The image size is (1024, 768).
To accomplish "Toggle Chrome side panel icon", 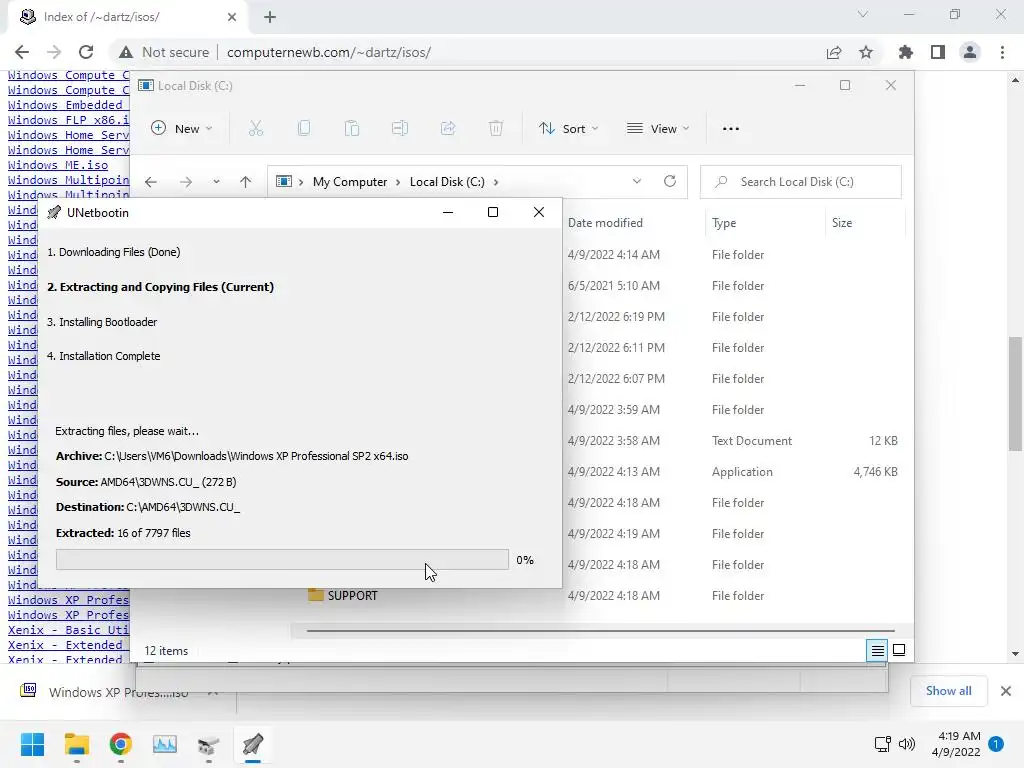I will (x=938, y=52).
